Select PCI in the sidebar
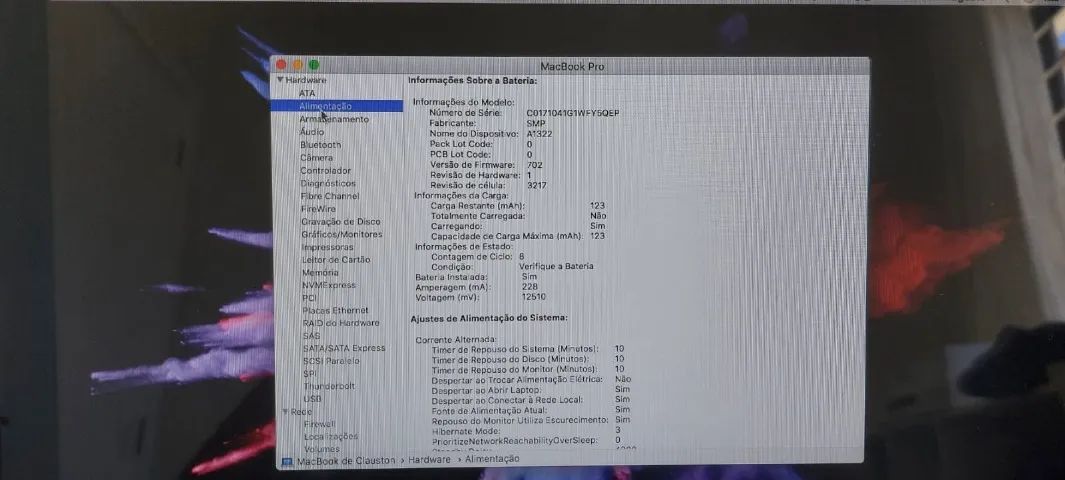Screen dimensions: 1065x480 coord(309,297)
